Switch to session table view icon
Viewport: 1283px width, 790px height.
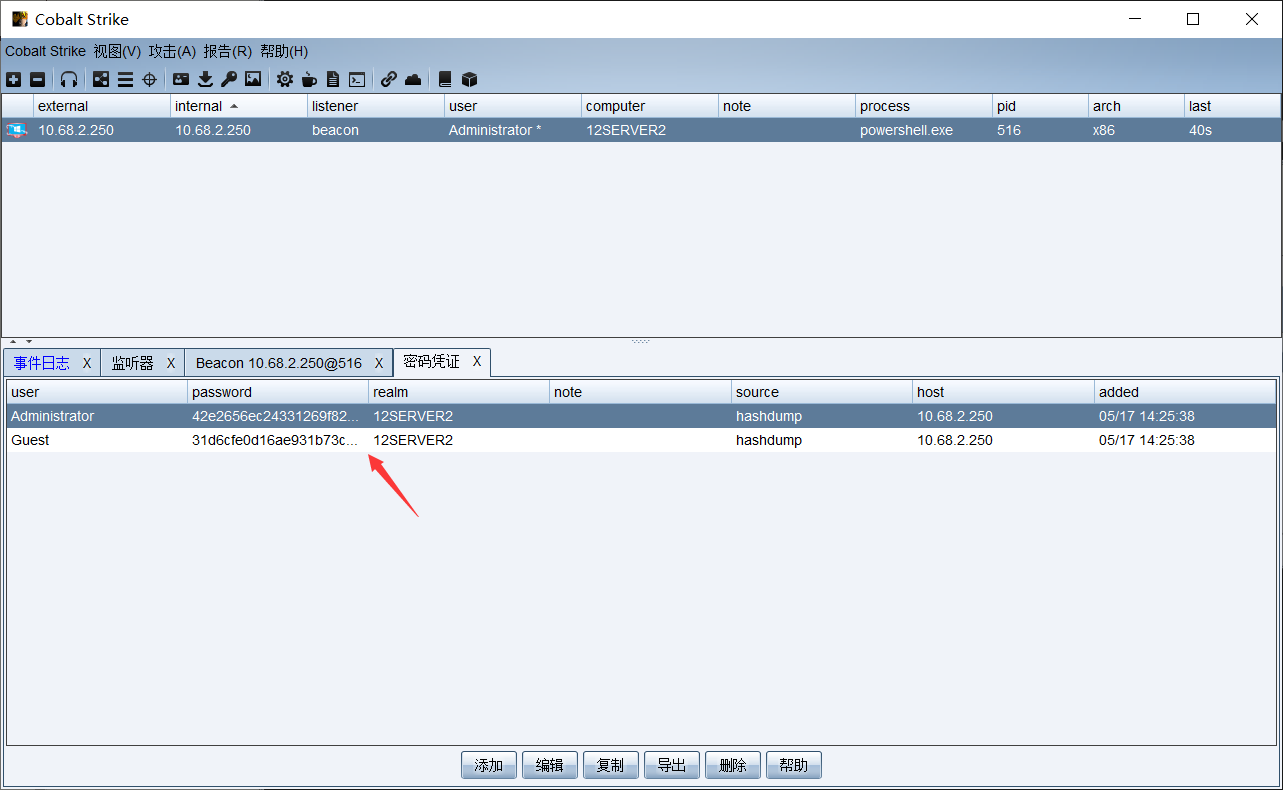click(125, 79)
